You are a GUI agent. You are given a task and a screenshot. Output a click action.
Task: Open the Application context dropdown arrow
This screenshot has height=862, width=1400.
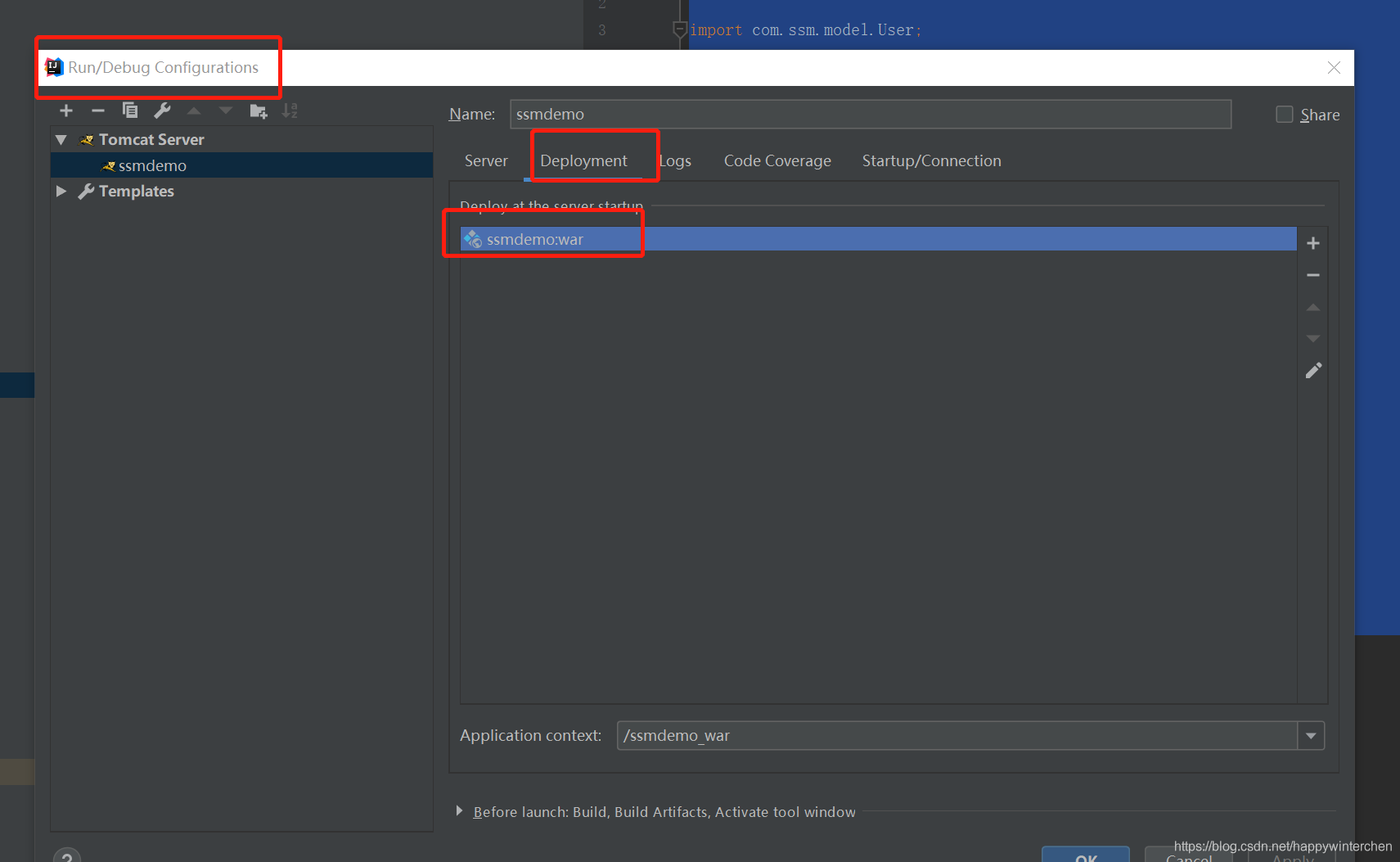point(1311,735)
